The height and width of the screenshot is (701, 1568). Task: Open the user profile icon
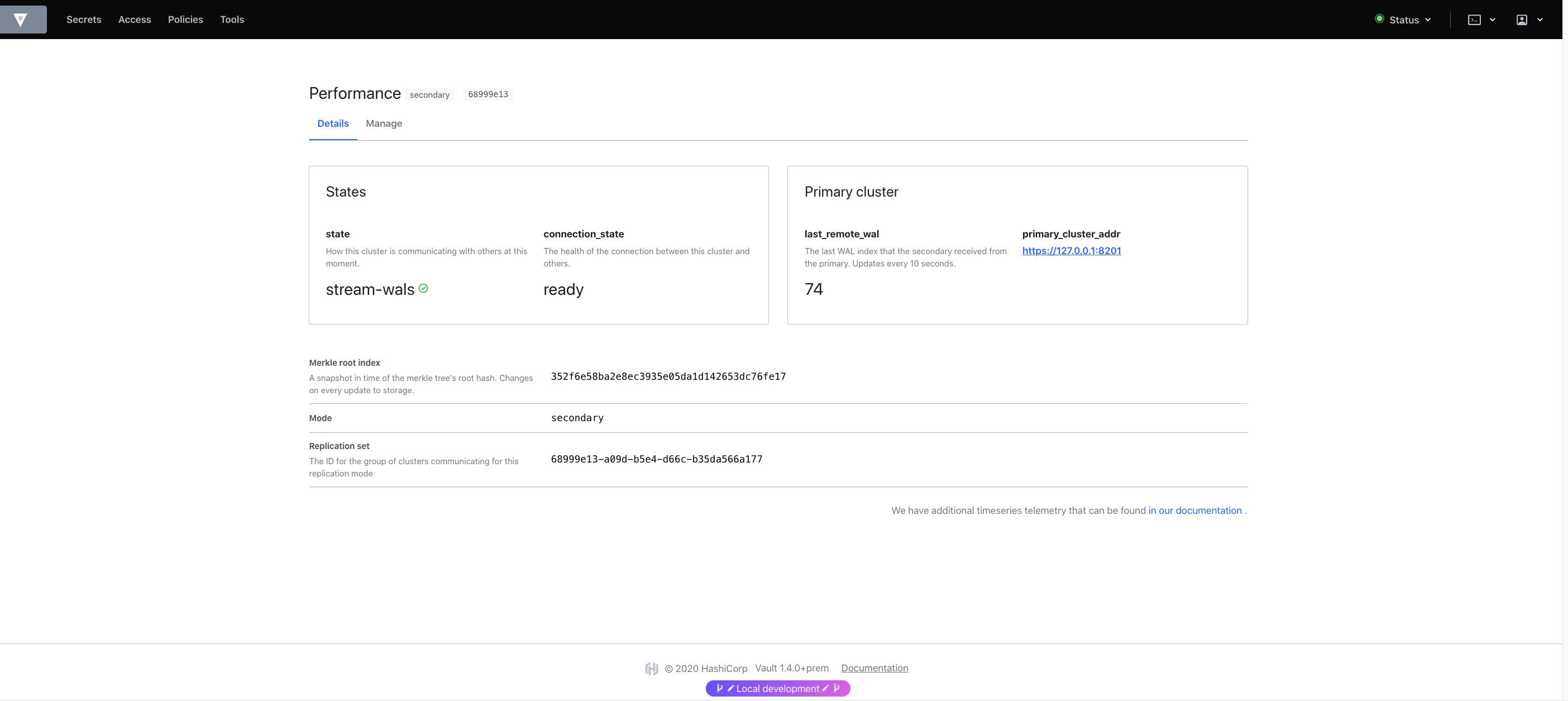(1522, 20)
